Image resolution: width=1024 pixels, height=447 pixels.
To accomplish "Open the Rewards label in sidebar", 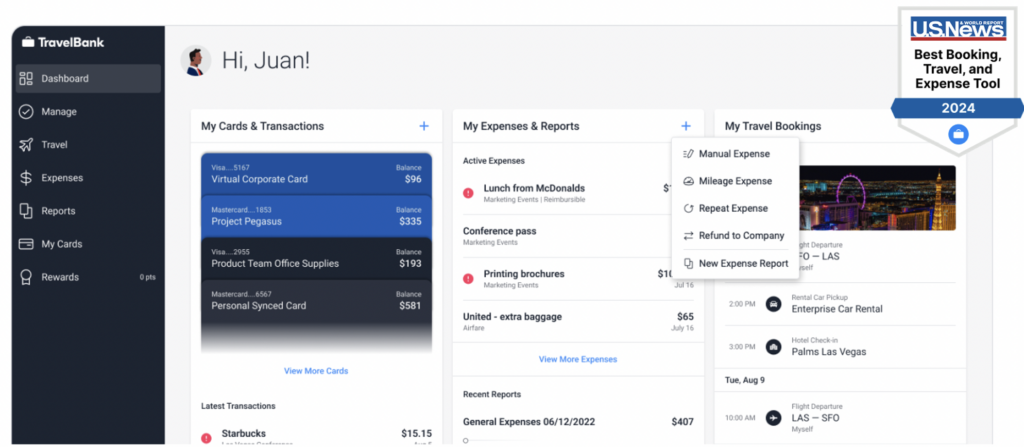I will click(x=60, y=277).
